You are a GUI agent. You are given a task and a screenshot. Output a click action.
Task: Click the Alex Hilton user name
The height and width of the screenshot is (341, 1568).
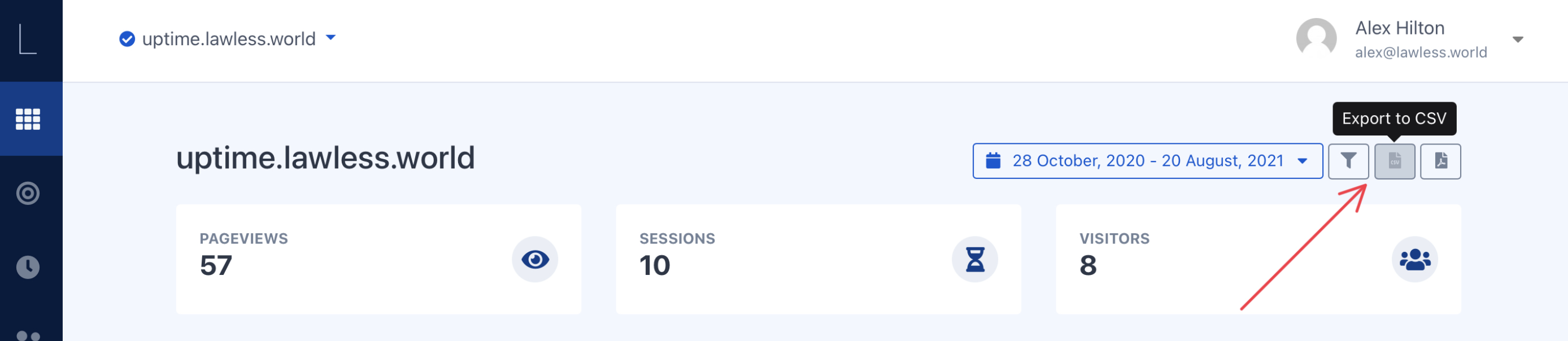(x=1399, y=28)
